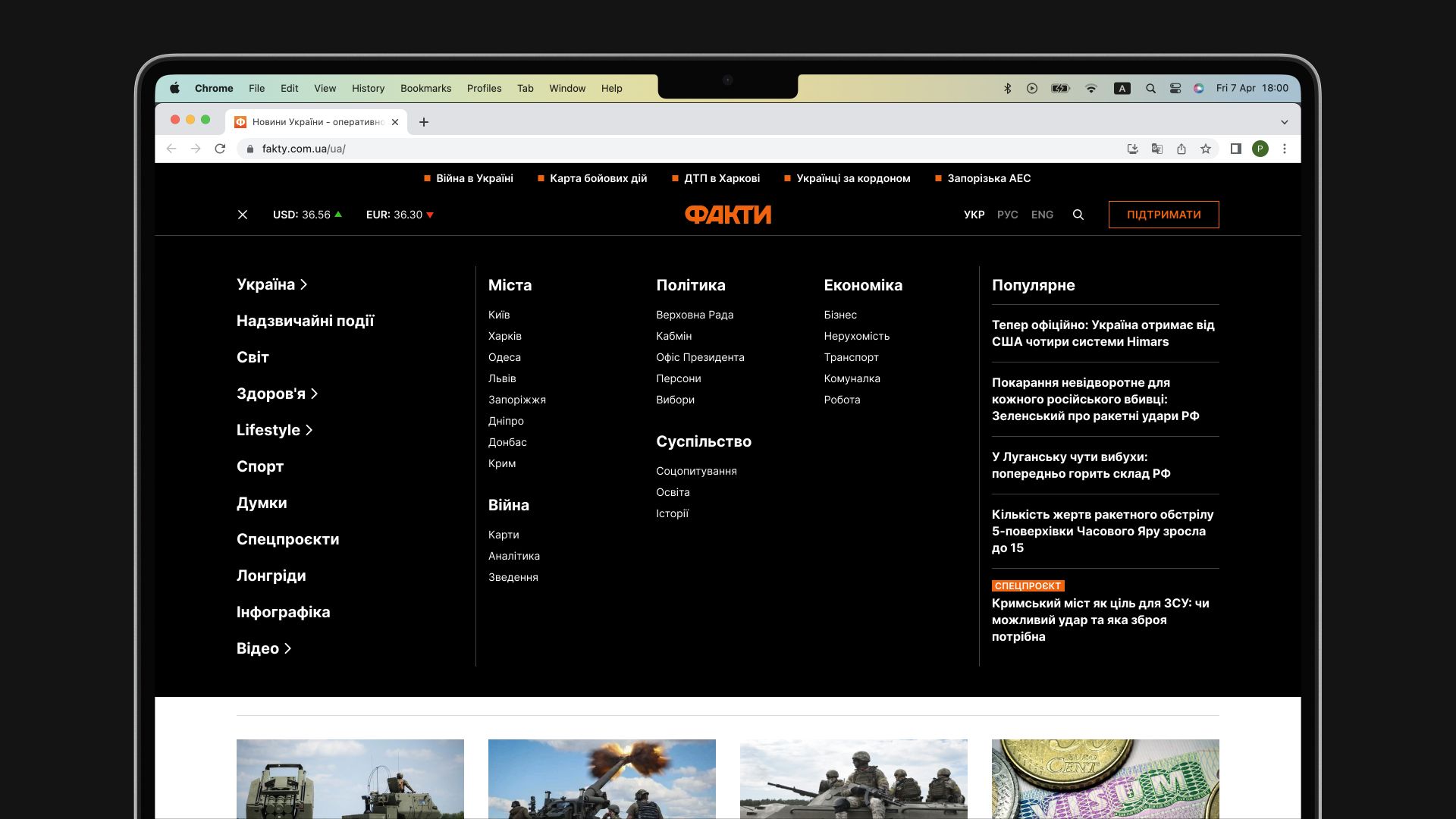Click the share icon in the address bar

1181,149
